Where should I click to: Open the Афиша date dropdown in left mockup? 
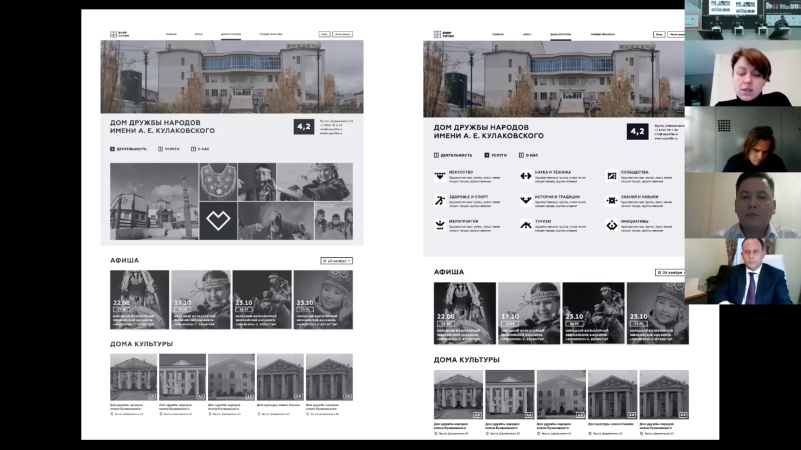tap(337, 261)
